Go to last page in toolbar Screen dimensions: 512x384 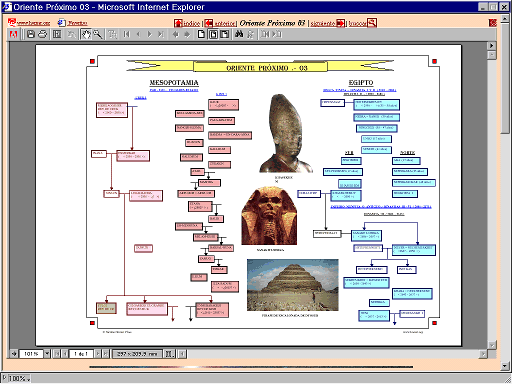coord(161,34)
